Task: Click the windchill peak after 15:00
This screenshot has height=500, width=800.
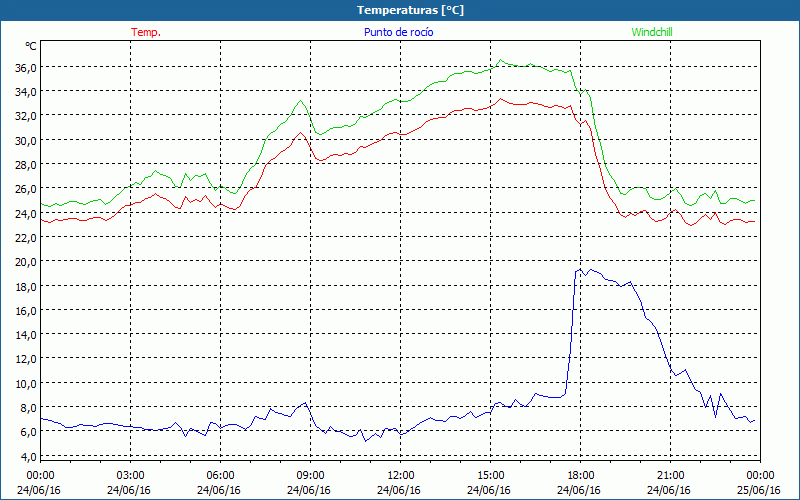Action: 501,60
